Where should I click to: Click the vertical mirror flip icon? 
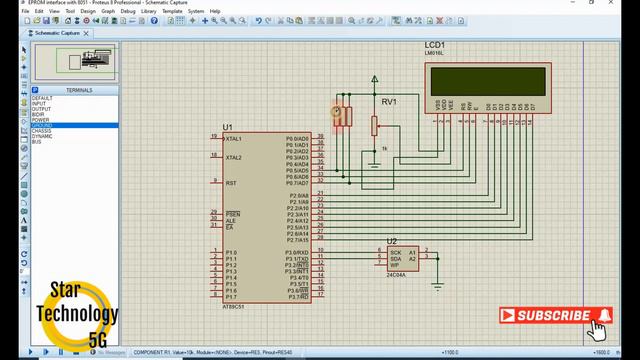24,291
